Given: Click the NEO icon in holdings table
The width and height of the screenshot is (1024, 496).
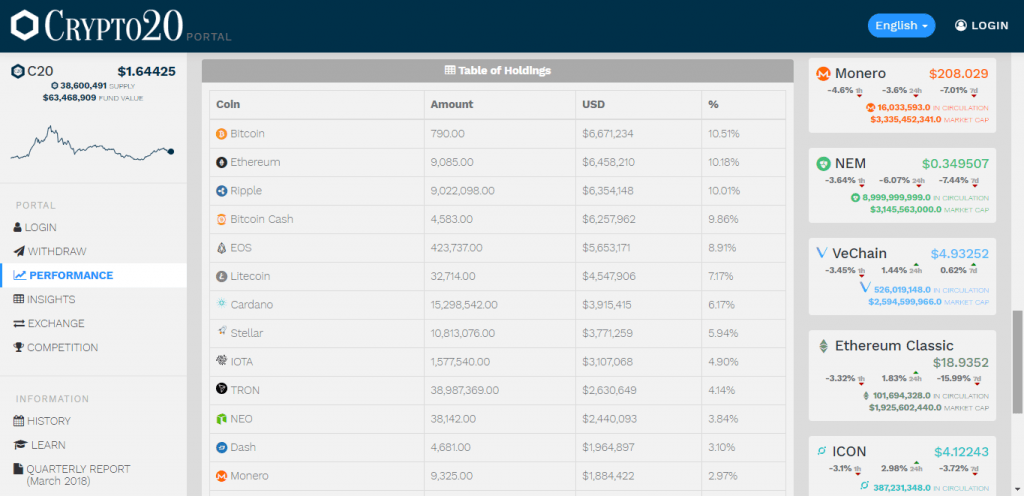Looking at the screenshot, I should [x=221, y=418].
